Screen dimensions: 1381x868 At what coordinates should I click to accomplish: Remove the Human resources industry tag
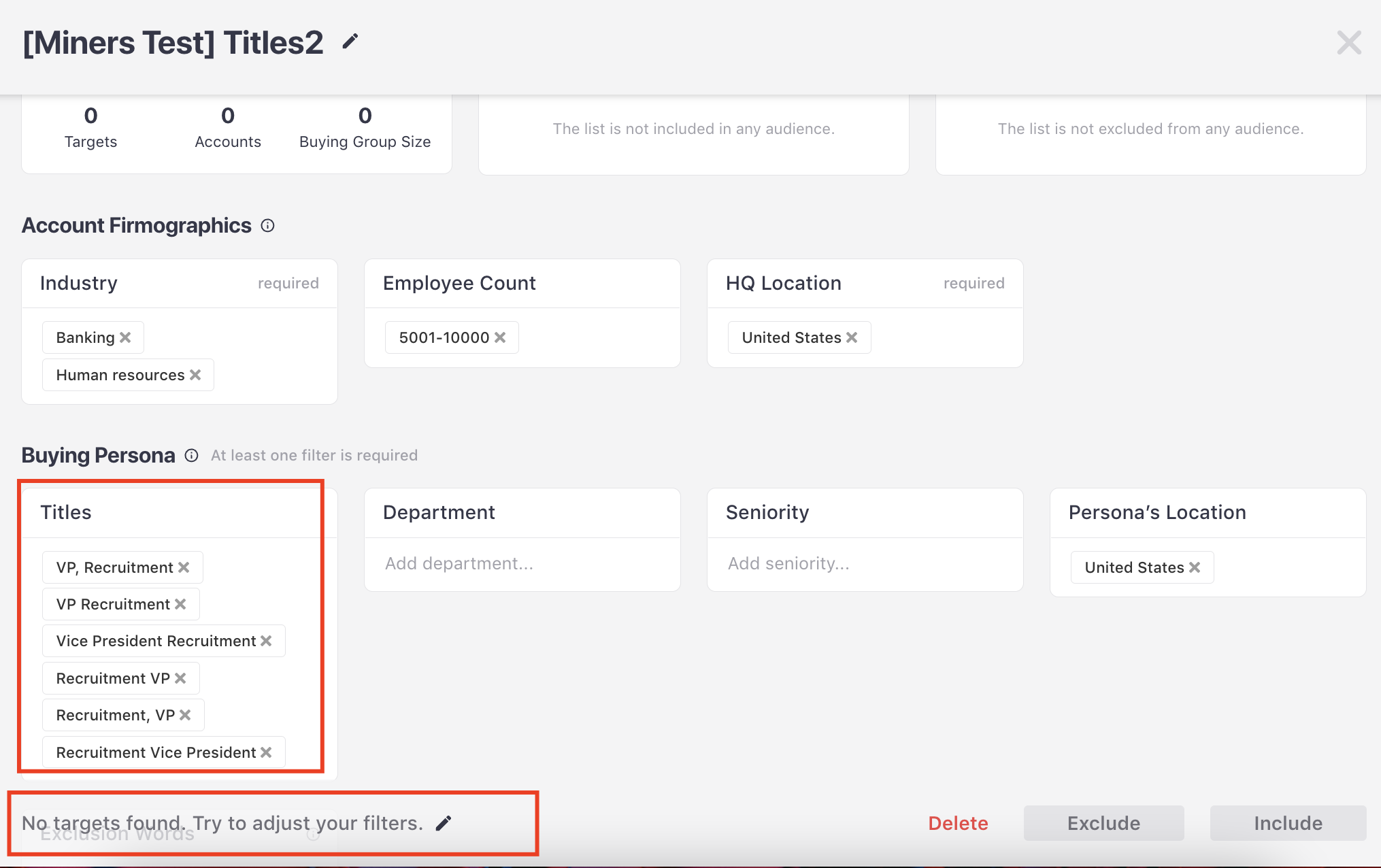click(195, 375)
